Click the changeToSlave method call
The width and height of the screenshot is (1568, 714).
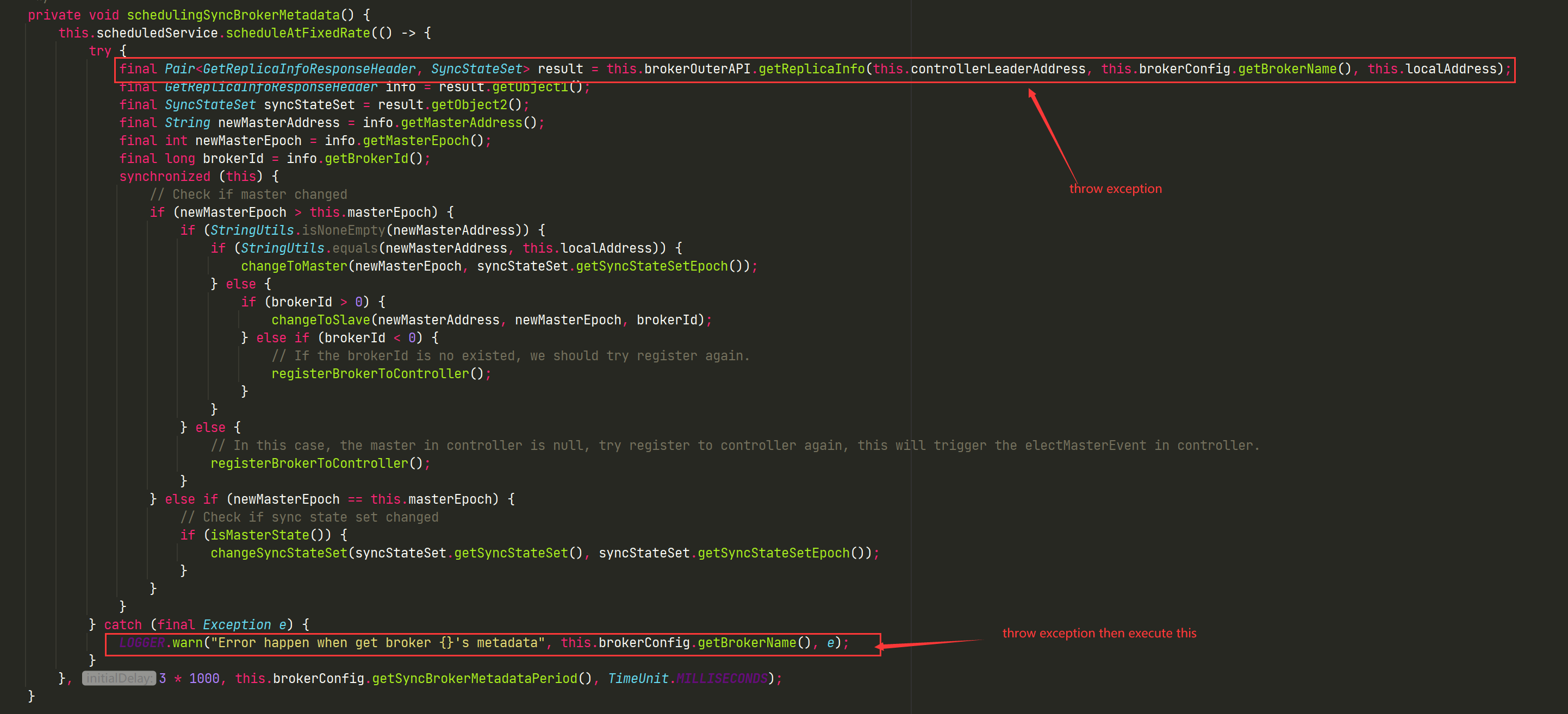(x=320, y=320)
